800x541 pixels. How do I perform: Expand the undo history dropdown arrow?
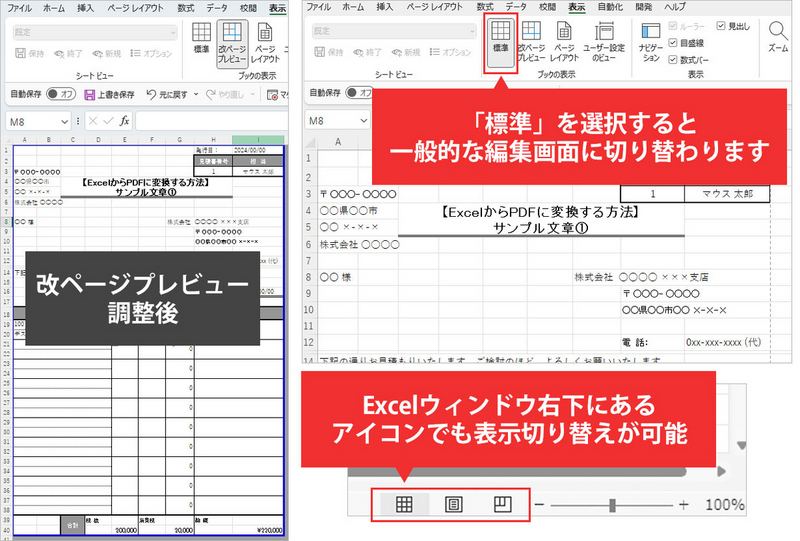pyautogui.click(x=196, y=94)
